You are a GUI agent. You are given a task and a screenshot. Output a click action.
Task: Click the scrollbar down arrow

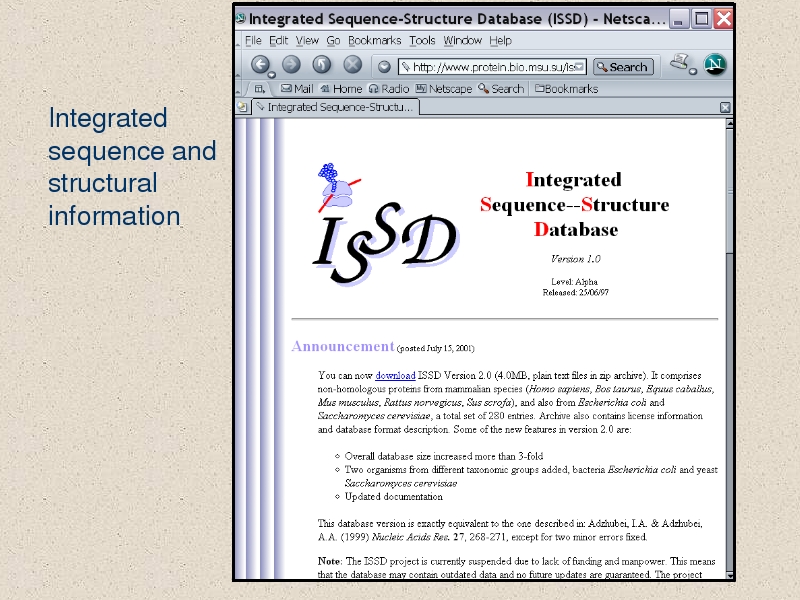[x=730, y=575]
